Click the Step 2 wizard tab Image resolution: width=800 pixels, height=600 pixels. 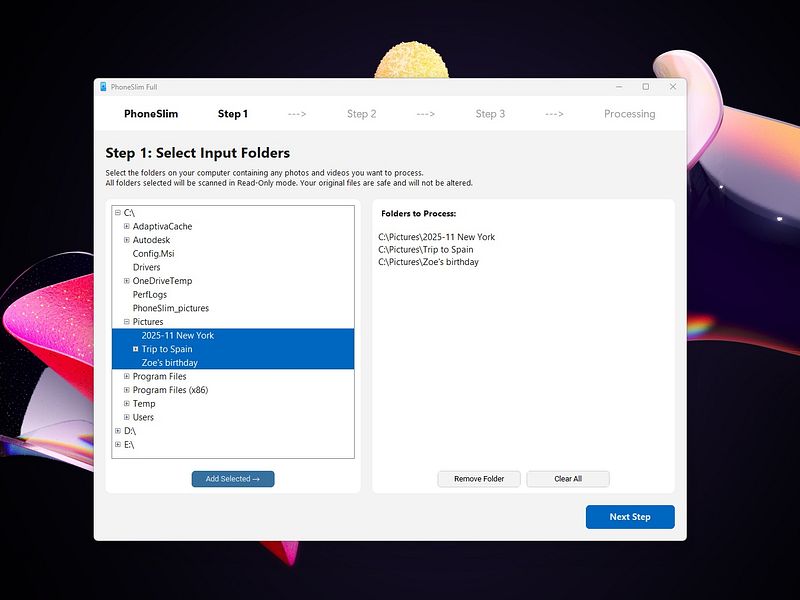362,114
